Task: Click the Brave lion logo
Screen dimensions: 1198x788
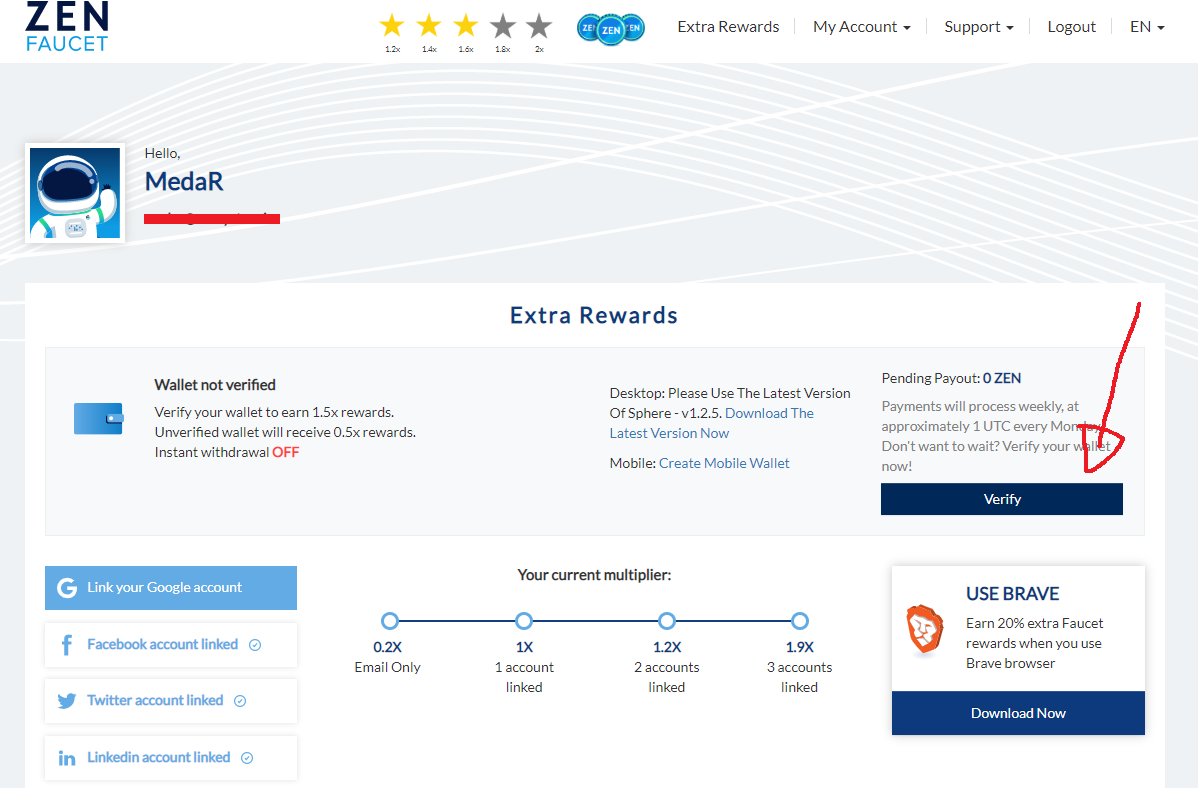Action: pyautogui.click(x=924, y=629)
